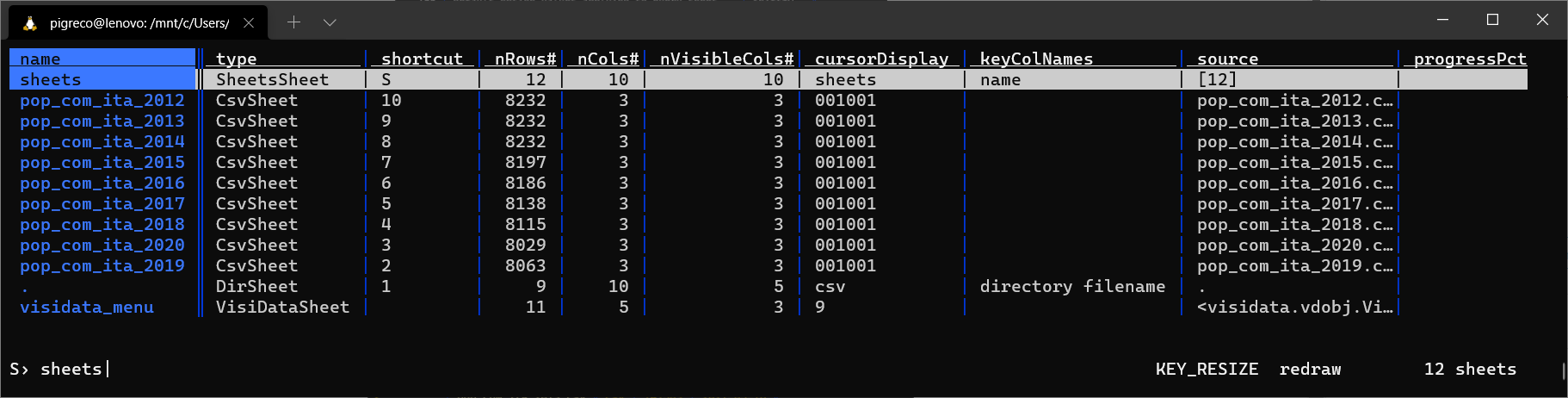Minimize the terminal window
Image resolution: width=1568 pixels, height=398 pixels.
click(x=1443, y=20)
